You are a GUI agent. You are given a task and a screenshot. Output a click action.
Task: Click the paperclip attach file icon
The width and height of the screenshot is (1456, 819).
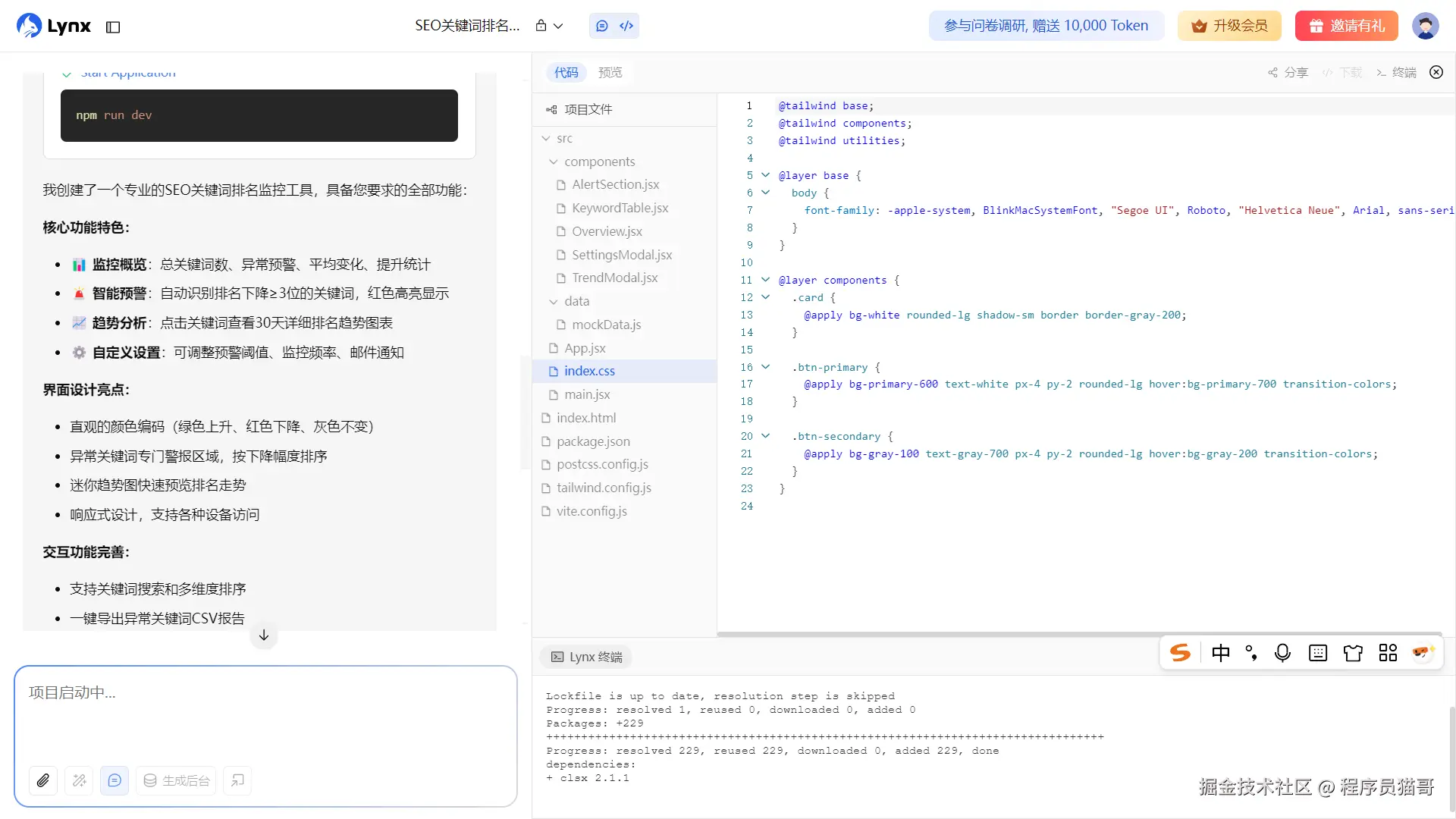43,780
